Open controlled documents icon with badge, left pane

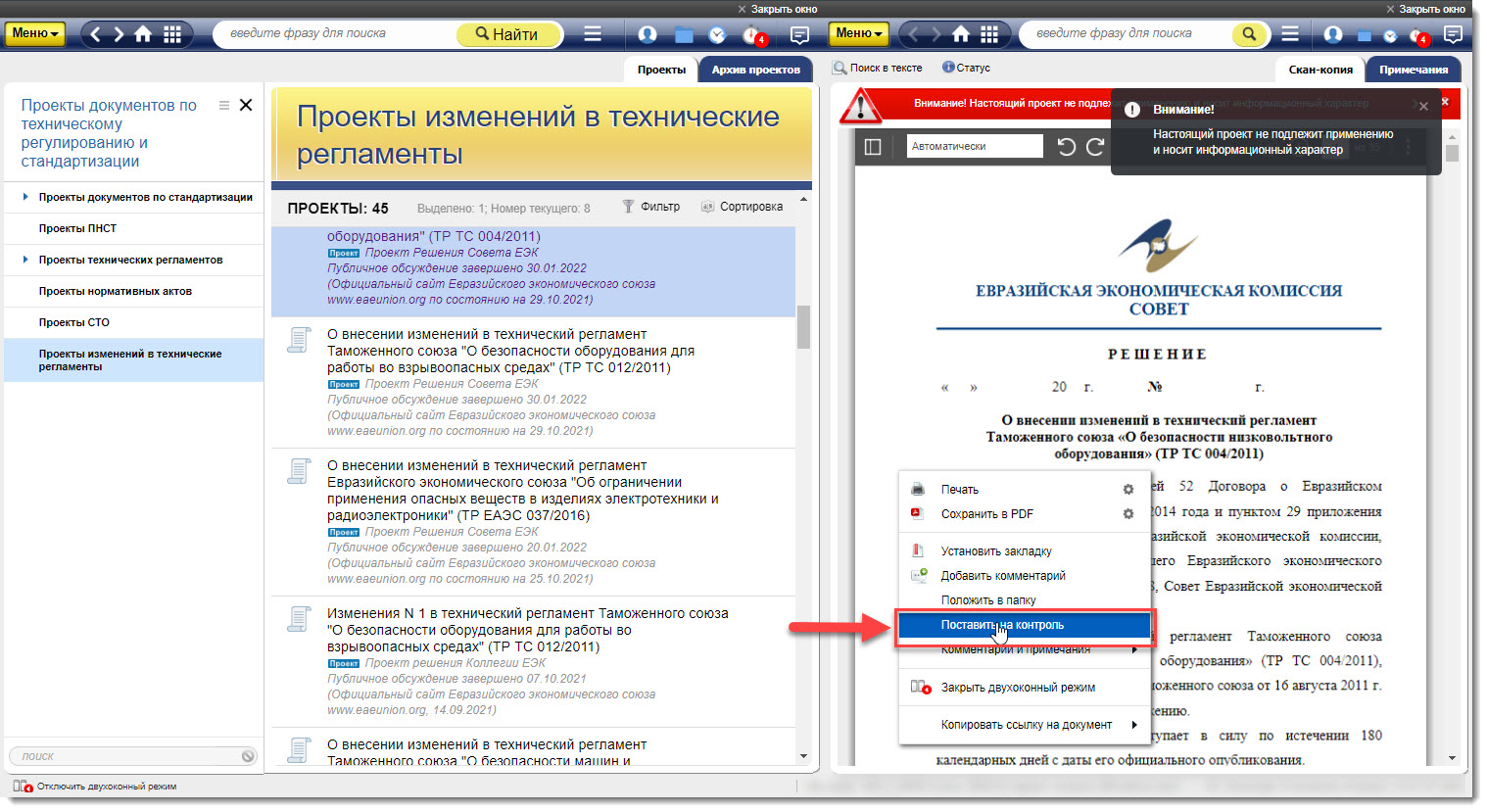coord(753,35)
